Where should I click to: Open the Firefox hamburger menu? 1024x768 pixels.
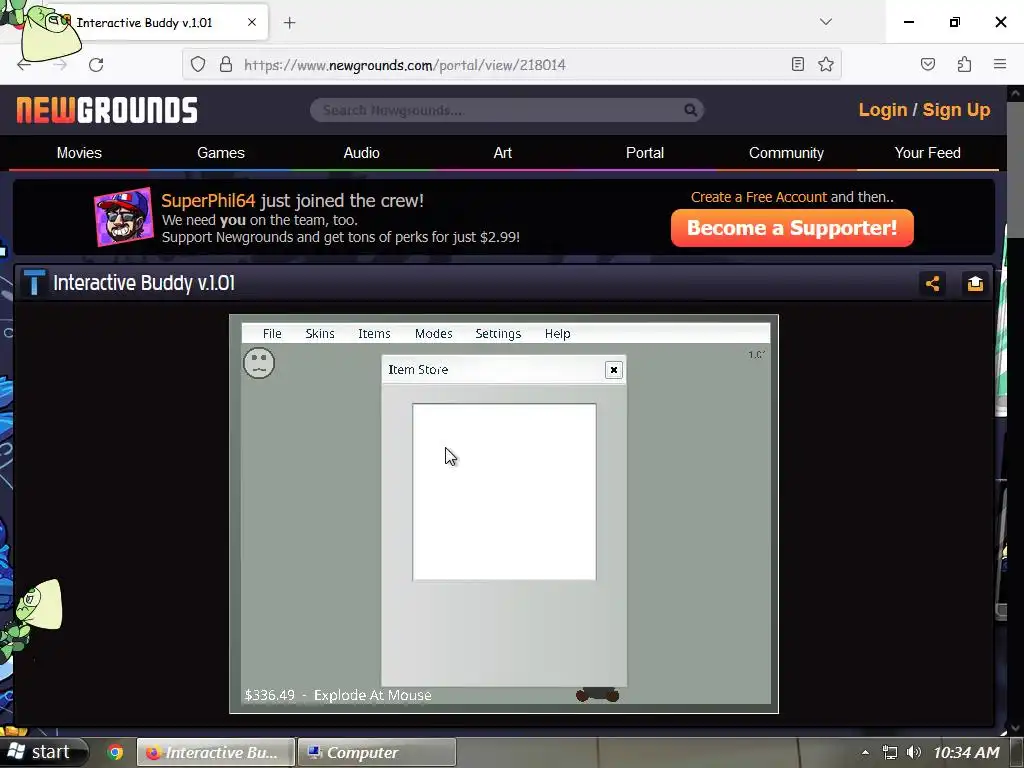pos(1000,64)
